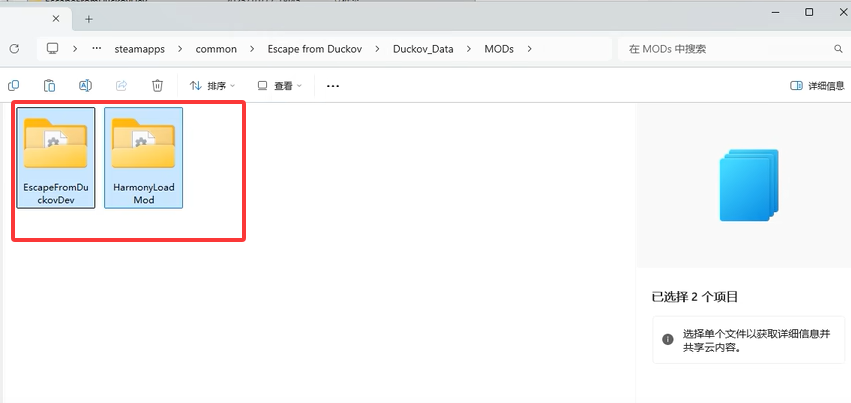This screenshot has height=403, width=851.
Task: Show hidden breadcrumb path via ellipsis
Action: click(x=97, y=48)
